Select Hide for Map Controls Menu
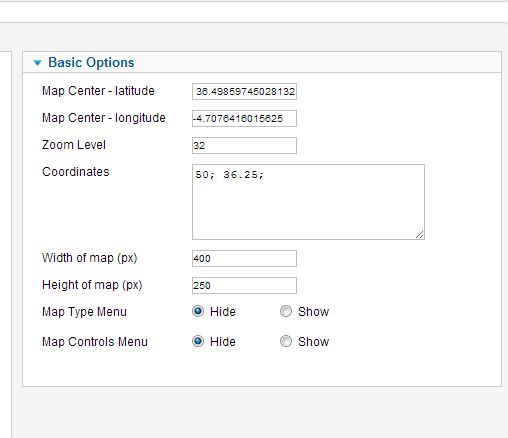The height and width of the screenshot is (438, 508). coord(198,341)
